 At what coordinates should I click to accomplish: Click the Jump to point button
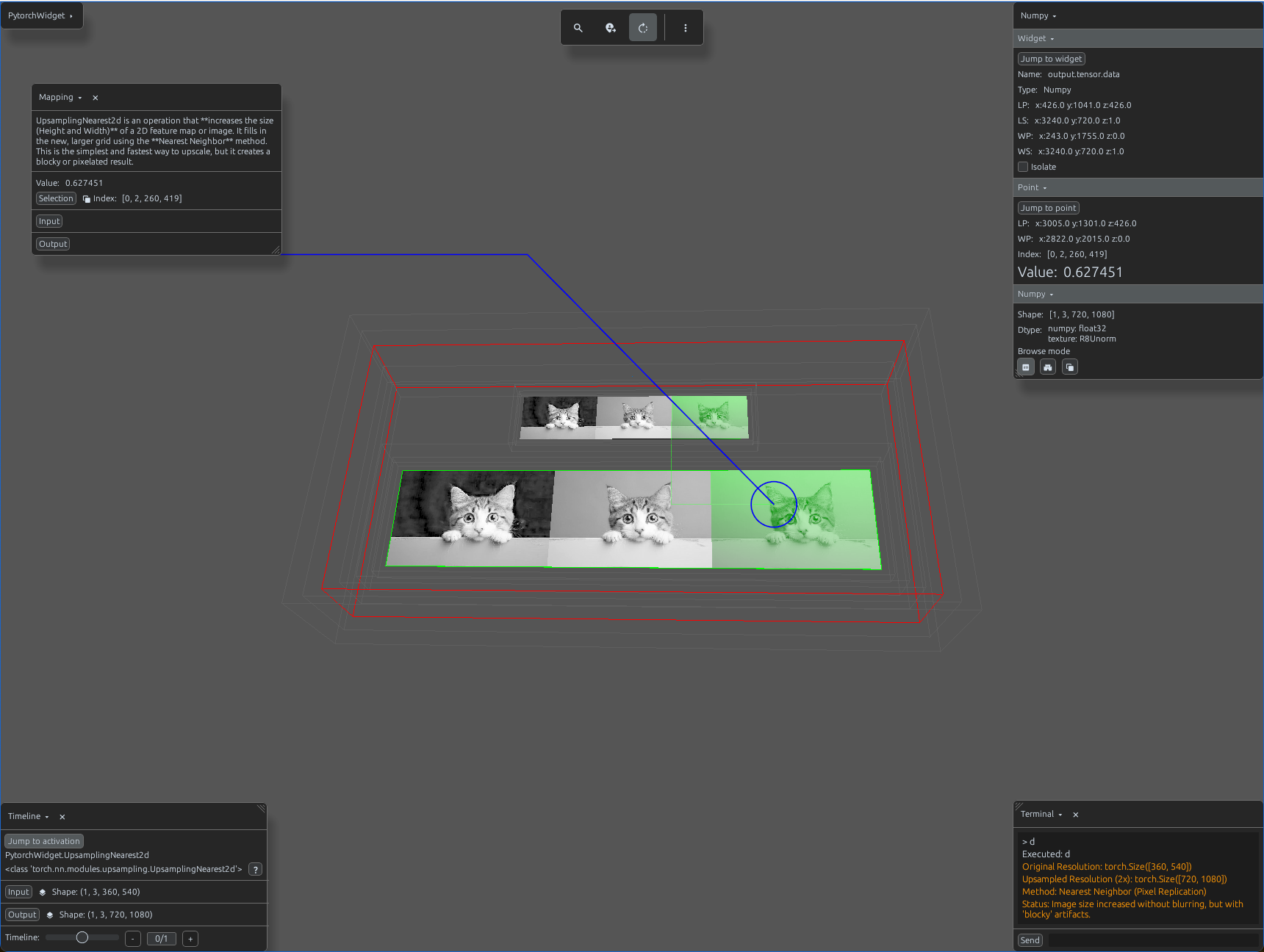coord(1049,208)
